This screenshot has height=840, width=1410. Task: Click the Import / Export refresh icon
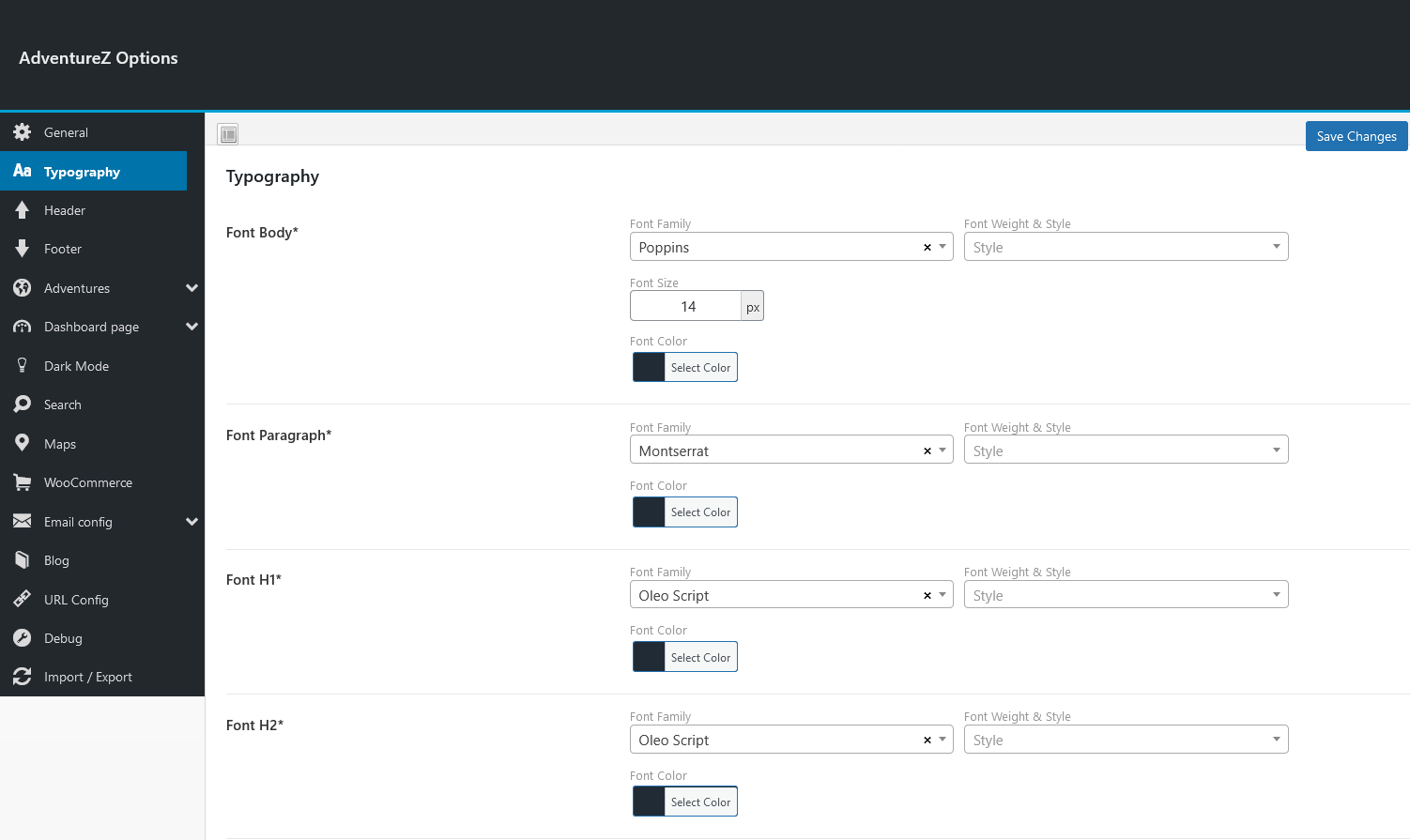click(23, 677)
